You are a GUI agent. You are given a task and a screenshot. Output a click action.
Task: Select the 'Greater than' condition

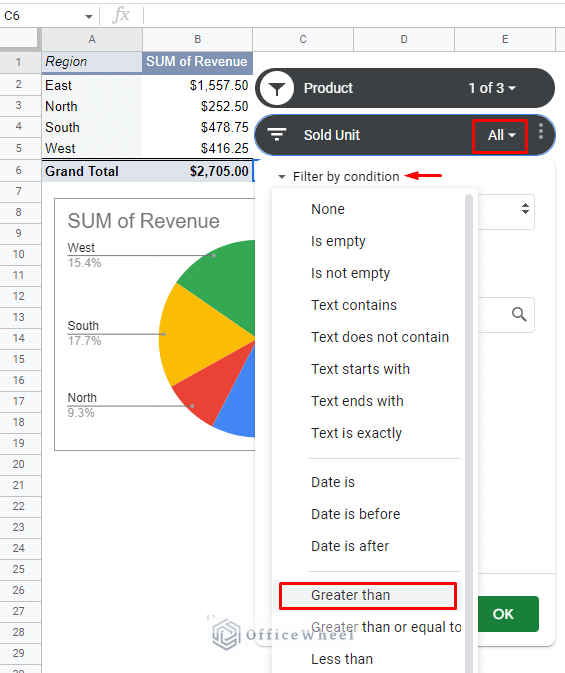tap(368, 595)
